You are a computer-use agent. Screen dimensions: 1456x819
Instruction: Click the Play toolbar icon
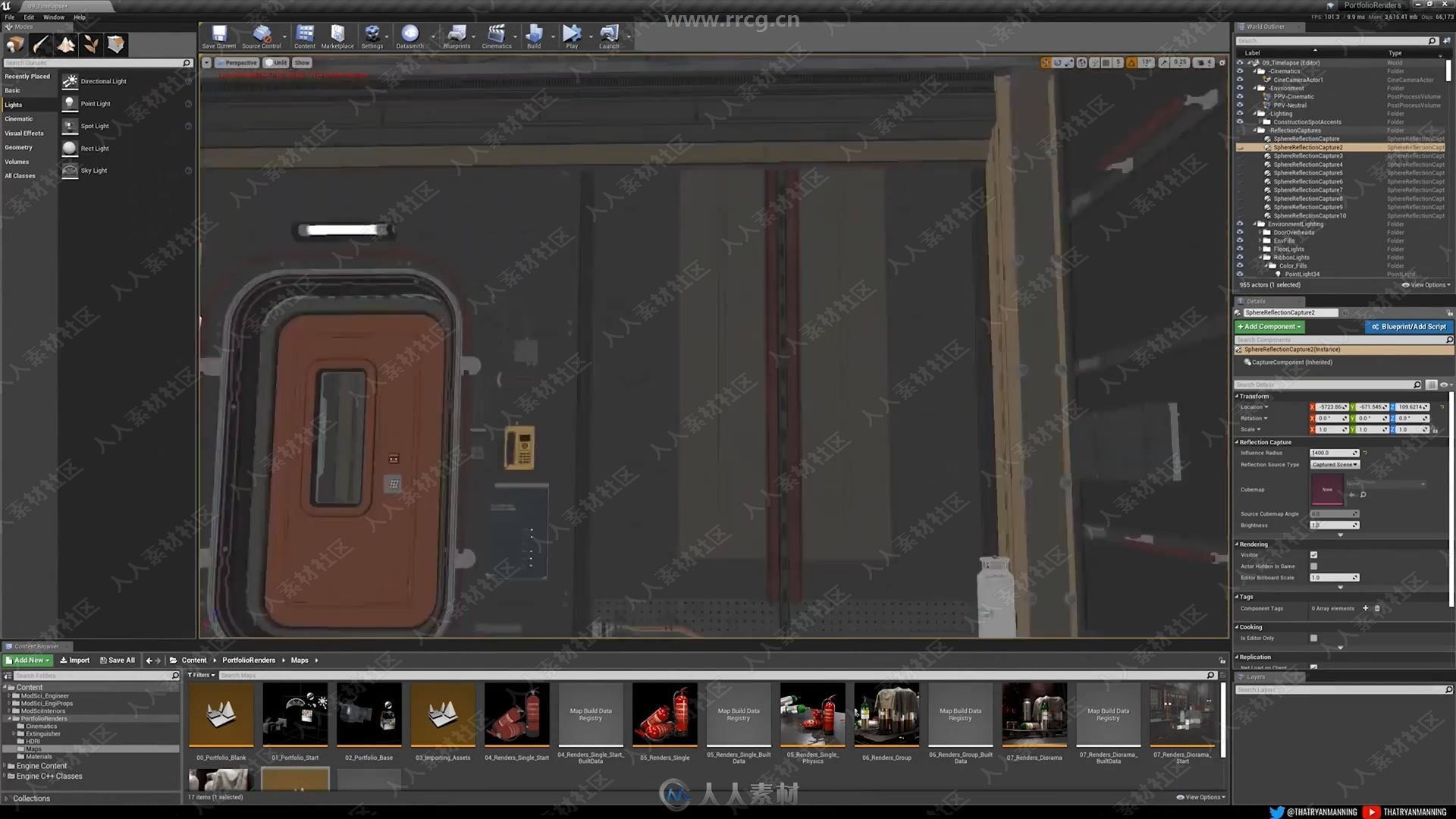(x=572, y=36)
